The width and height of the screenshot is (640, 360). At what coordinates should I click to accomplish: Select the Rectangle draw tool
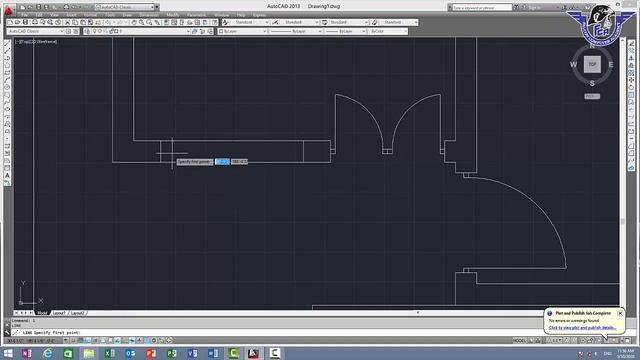click(x=7, y=73)
